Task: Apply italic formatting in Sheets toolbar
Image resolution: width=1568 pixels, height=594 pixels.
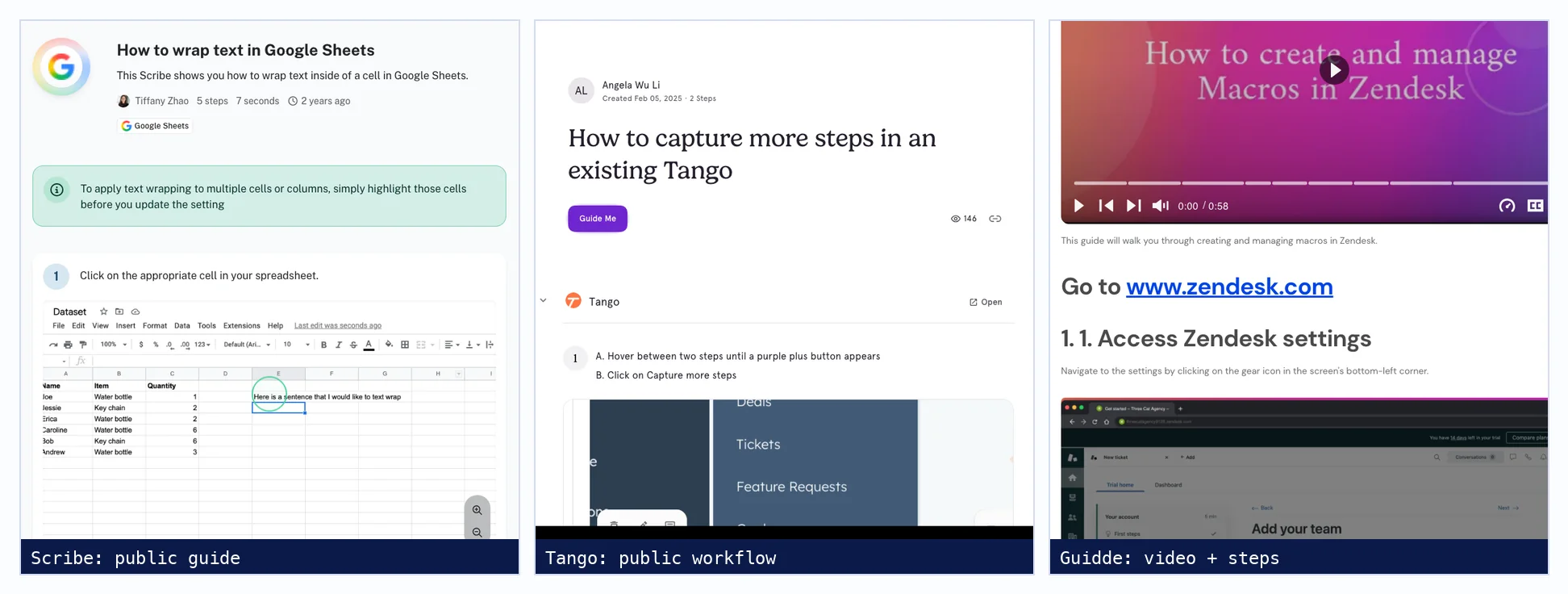Action: point(339,345)
